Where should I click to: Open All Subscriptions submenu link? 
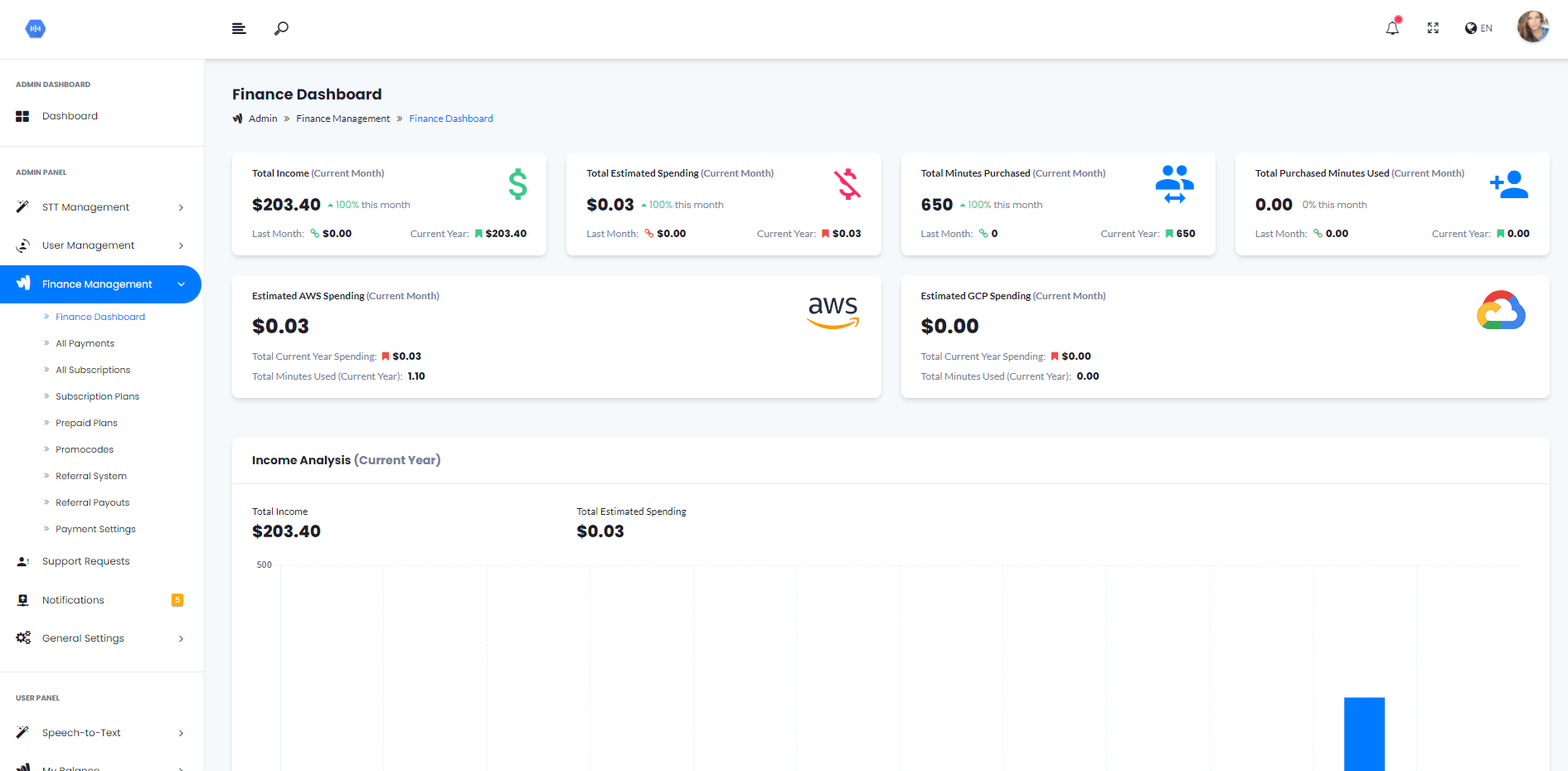coord(93,370)
